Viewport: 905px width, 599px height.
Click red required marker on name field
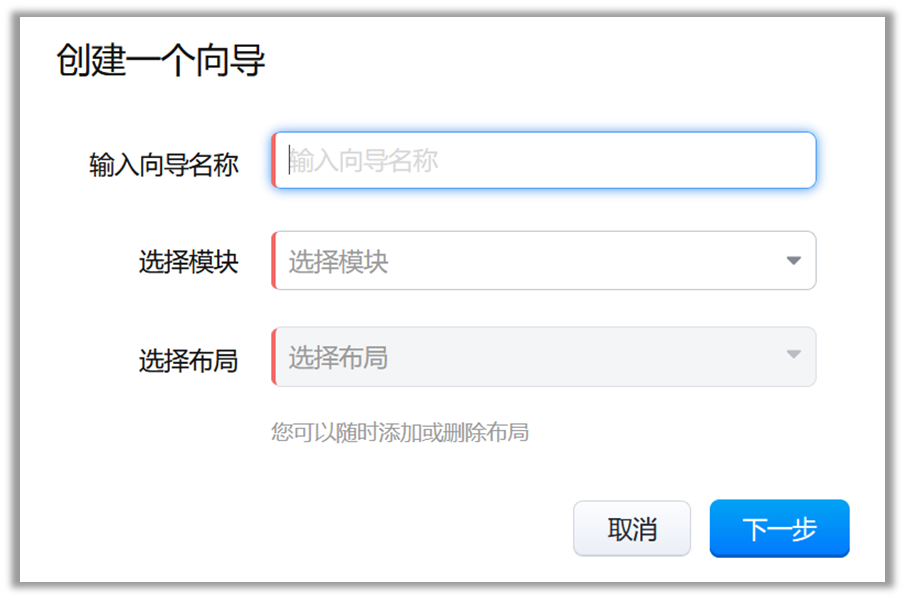coord(273,160)
